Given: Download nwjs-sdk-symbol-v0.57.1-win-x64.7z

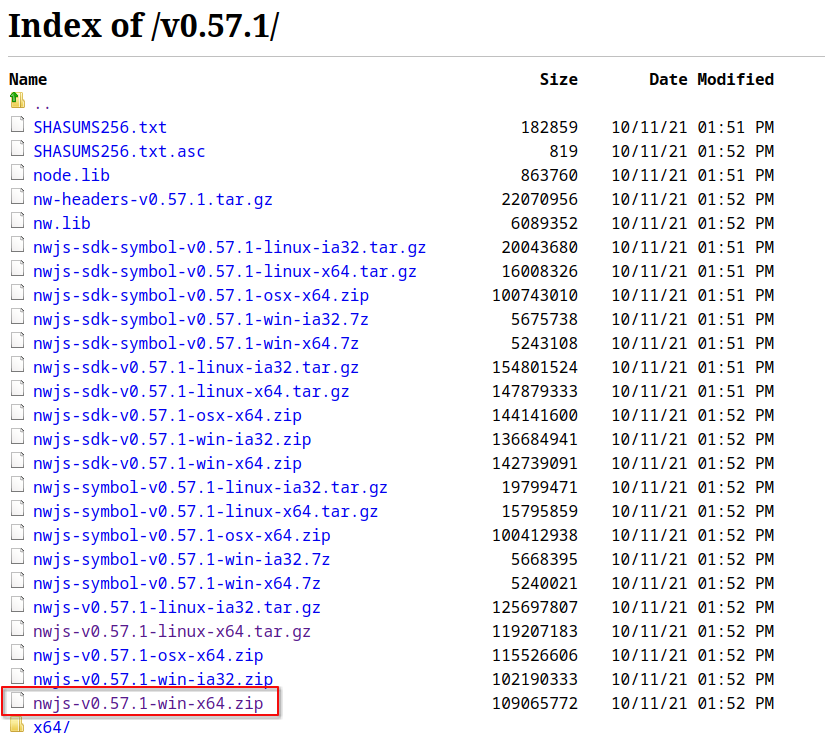Looking at the screenshot, I should 196,344.
